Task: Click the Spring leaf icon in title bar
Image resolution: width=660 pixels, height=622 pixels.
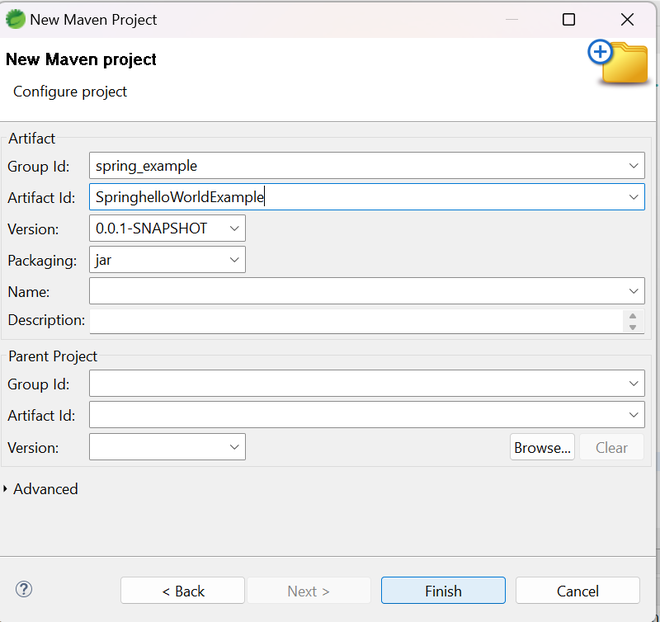Action: tap(16, 19)
